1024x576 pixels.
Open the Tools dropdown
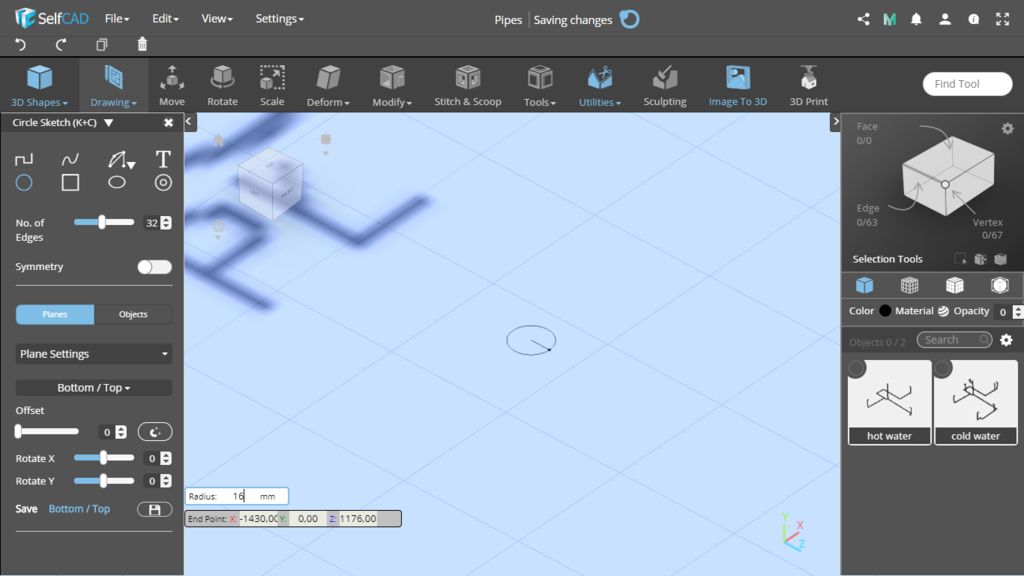coord(539,86)
